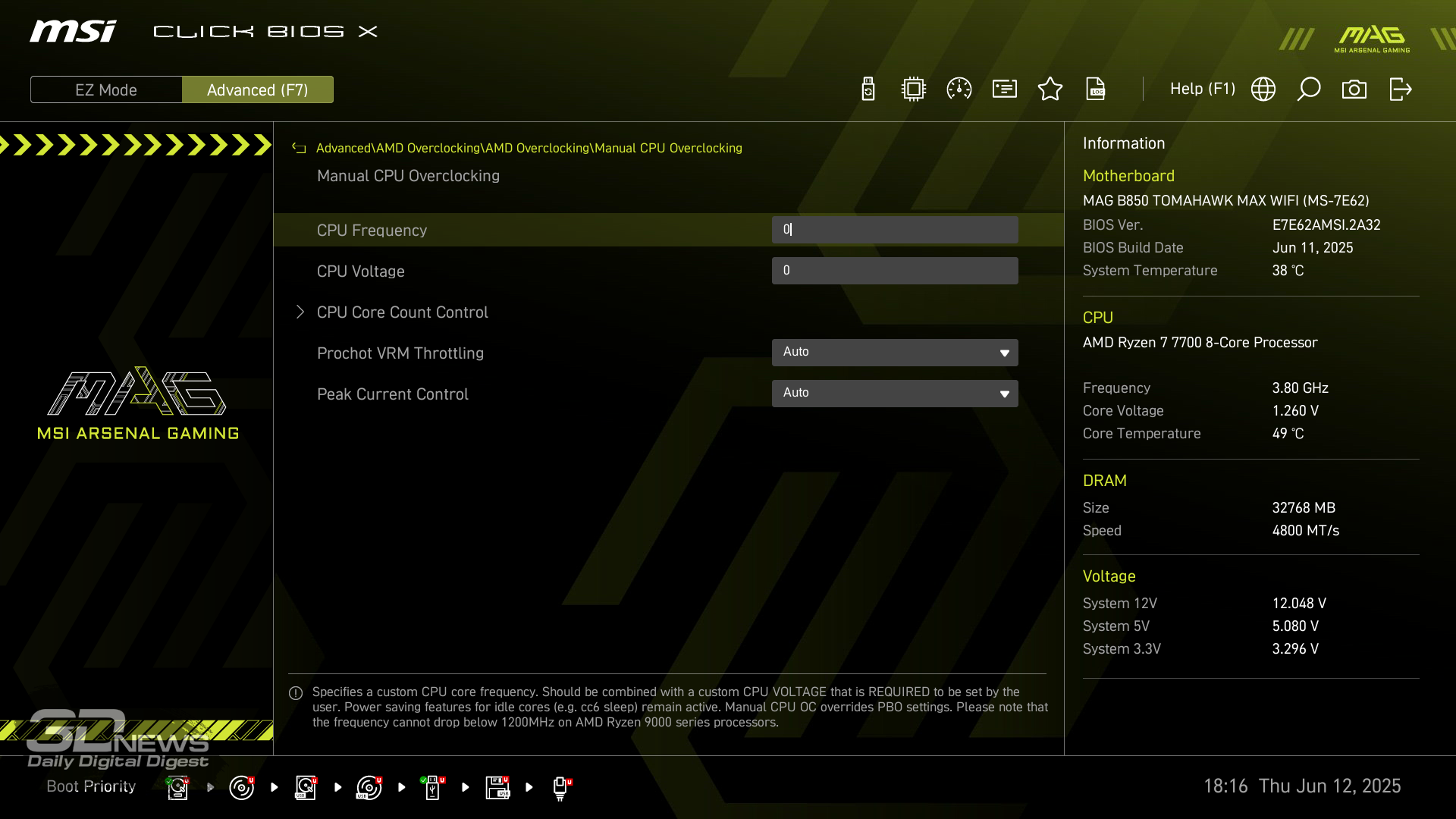Click the BIOS version E7E62AMSI.2A32
The width and height of the screenshot is (1456, 819).
pyautogui.click(x=1326, y=225)
